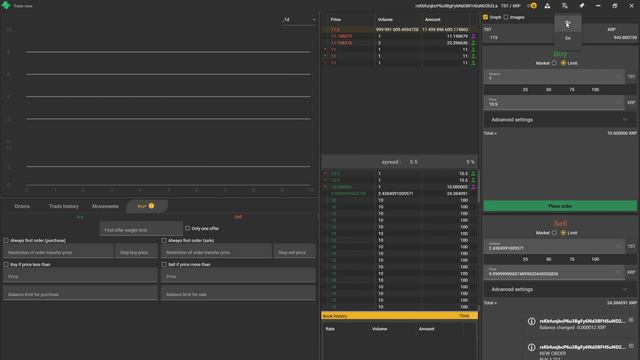
Task: Dismiss the NEW ORDER notification
Action: pyautogui.click(x=631, y=346)
